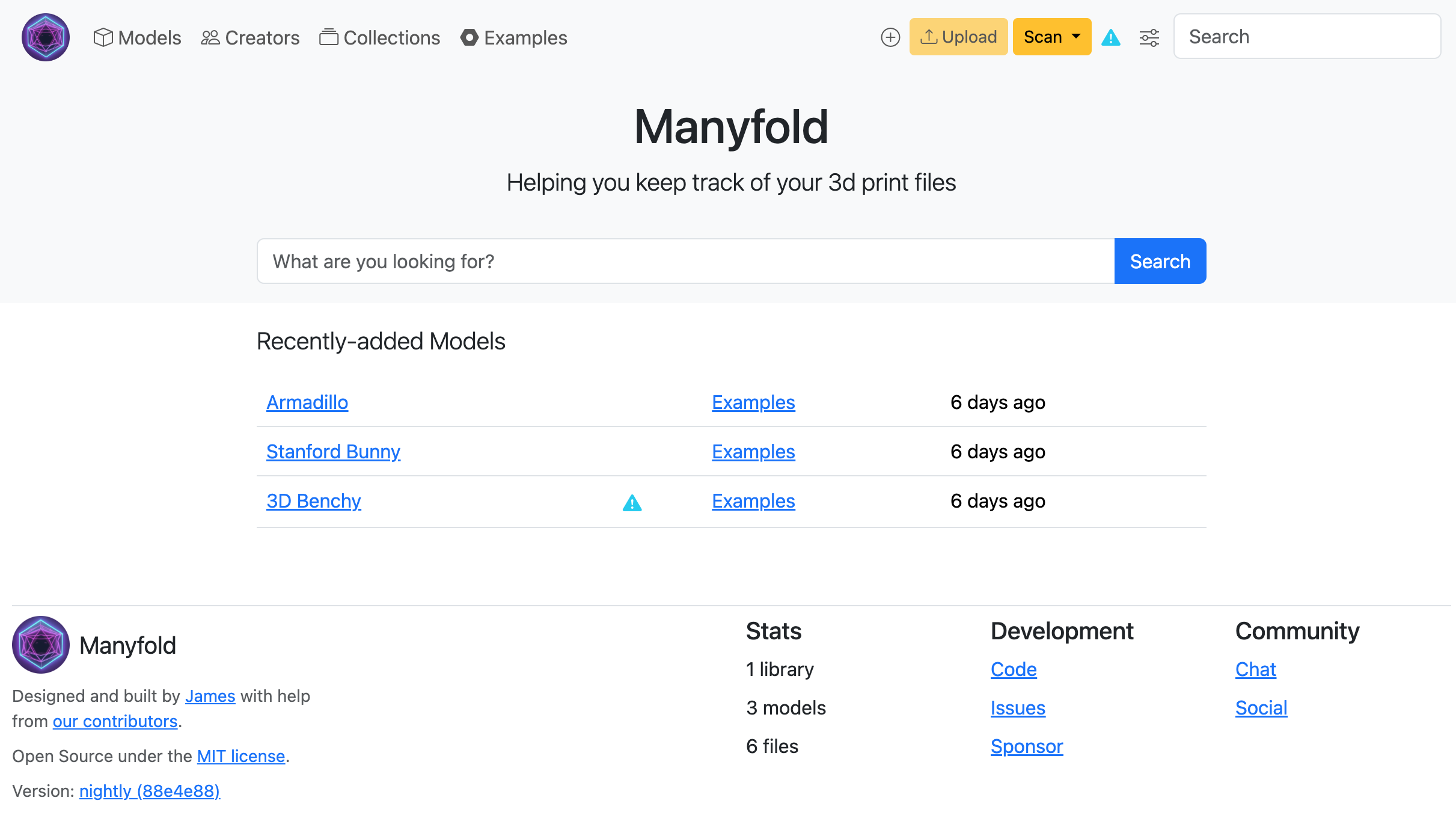Click the blue Search button
The image size is (1456, 830).
[x=1160, y=261]
